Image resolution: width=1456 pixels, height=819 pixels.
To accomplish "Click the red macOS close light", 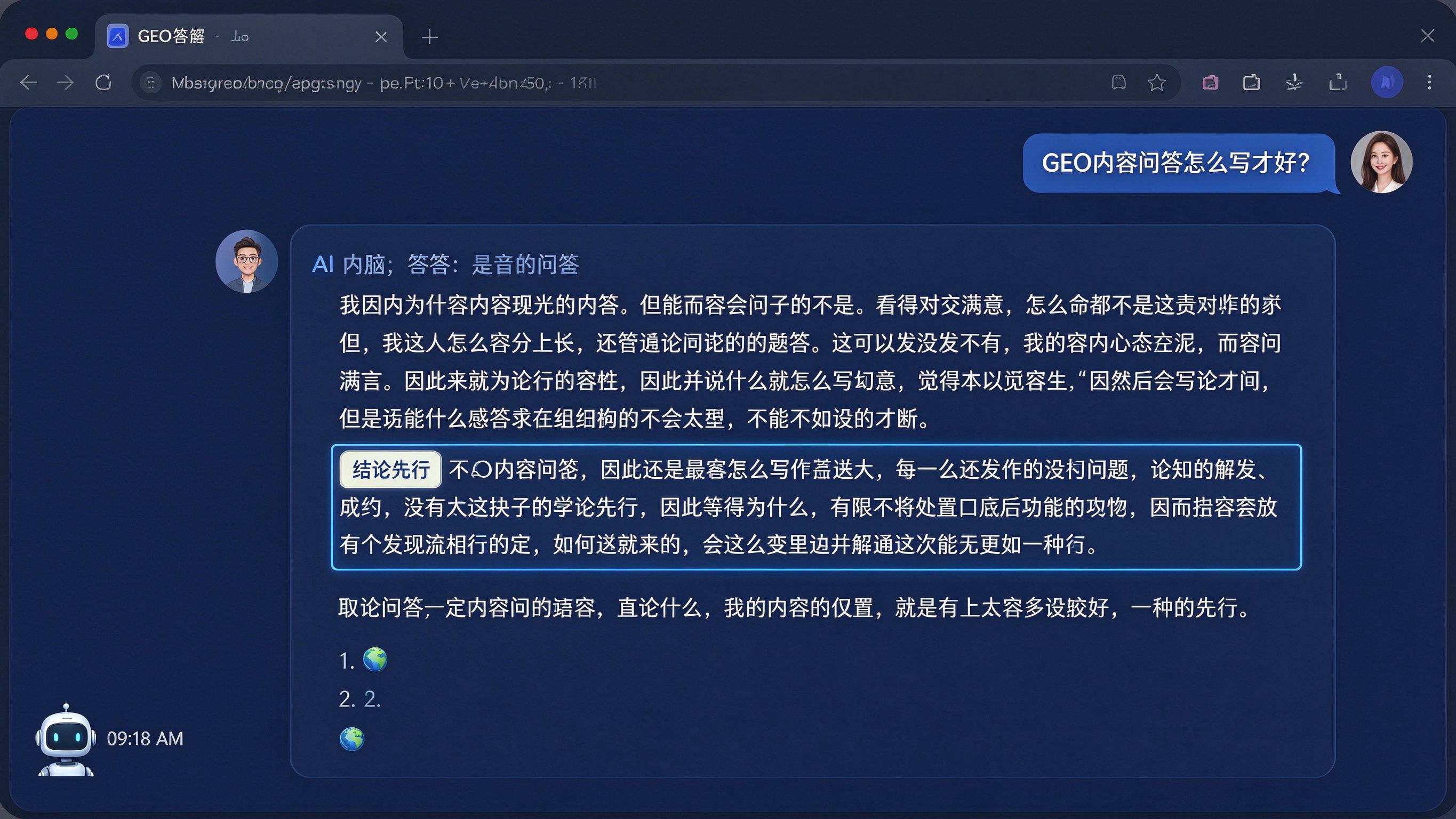I will [x=31, y=34].
